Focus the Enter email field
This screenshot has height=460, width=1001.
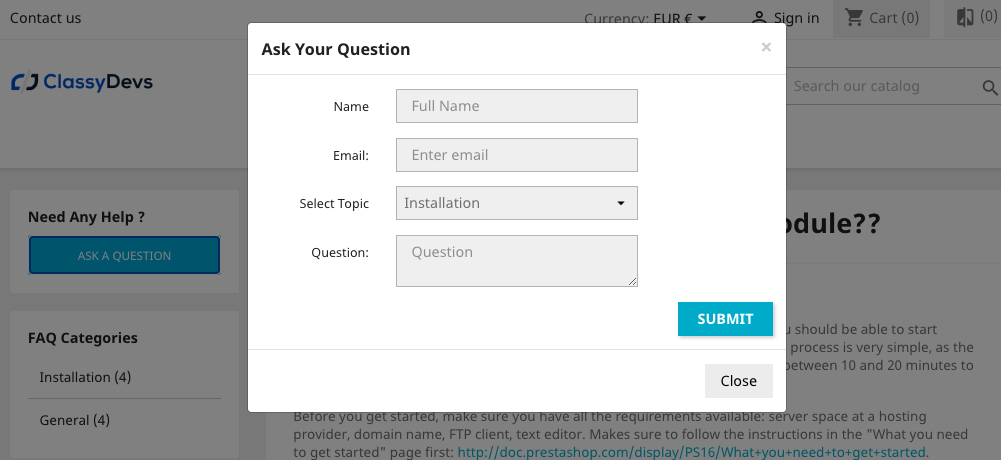point(517,155)
